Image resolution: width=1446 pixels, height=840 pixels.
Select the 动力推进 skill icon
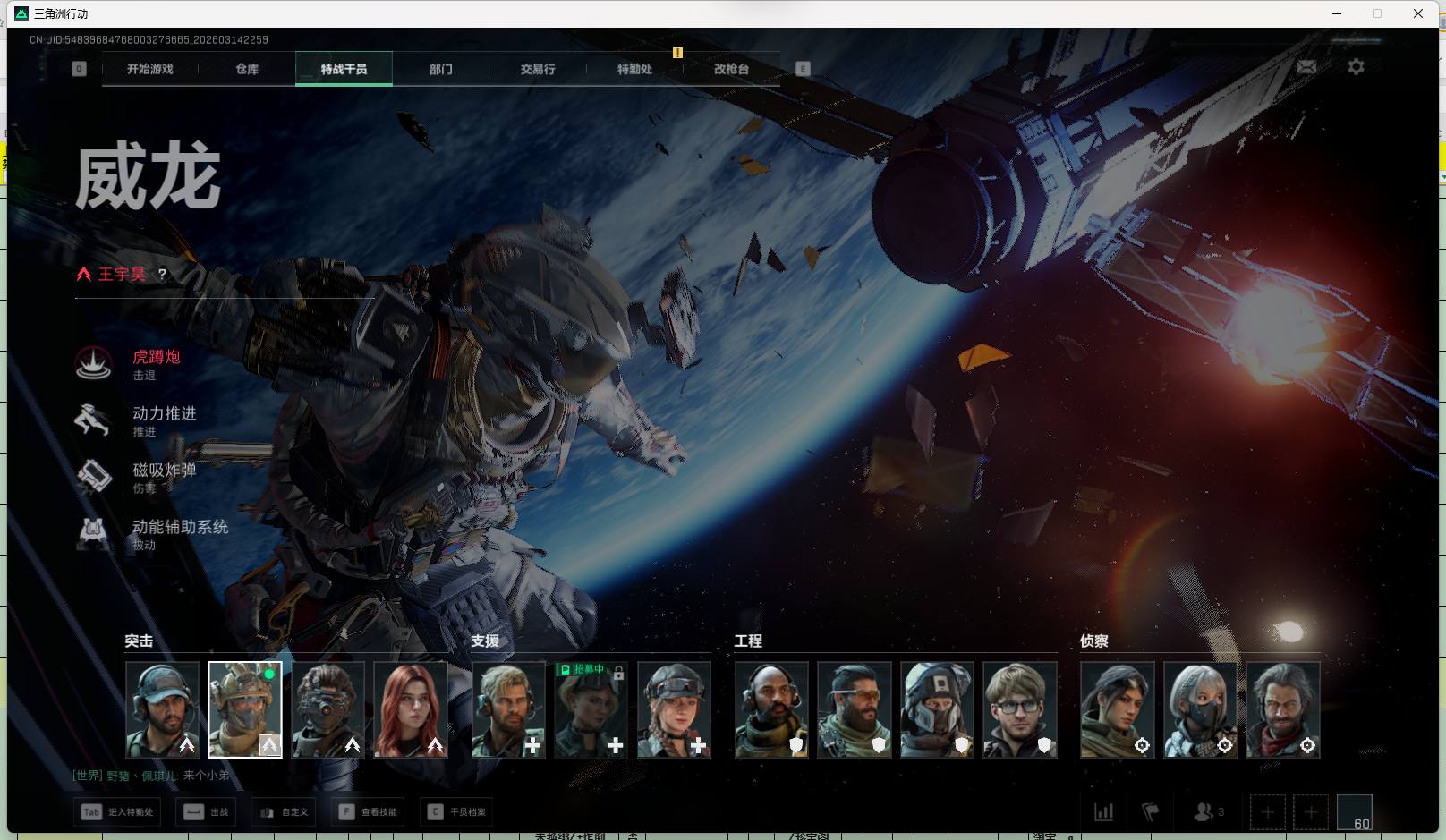pos(93,420)
